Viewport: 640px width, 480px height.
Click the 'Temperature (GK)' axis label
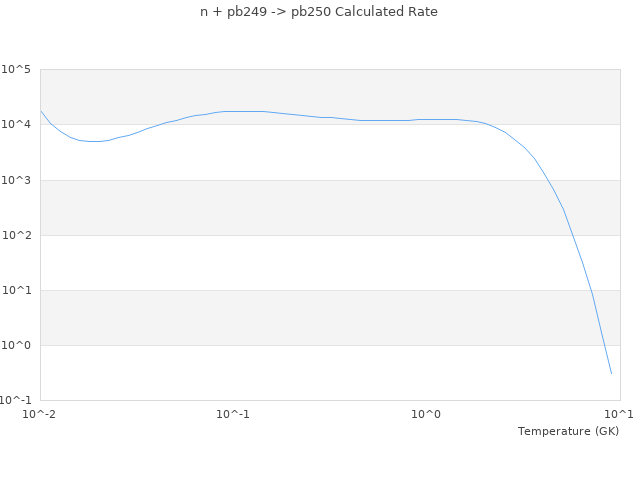568,431
